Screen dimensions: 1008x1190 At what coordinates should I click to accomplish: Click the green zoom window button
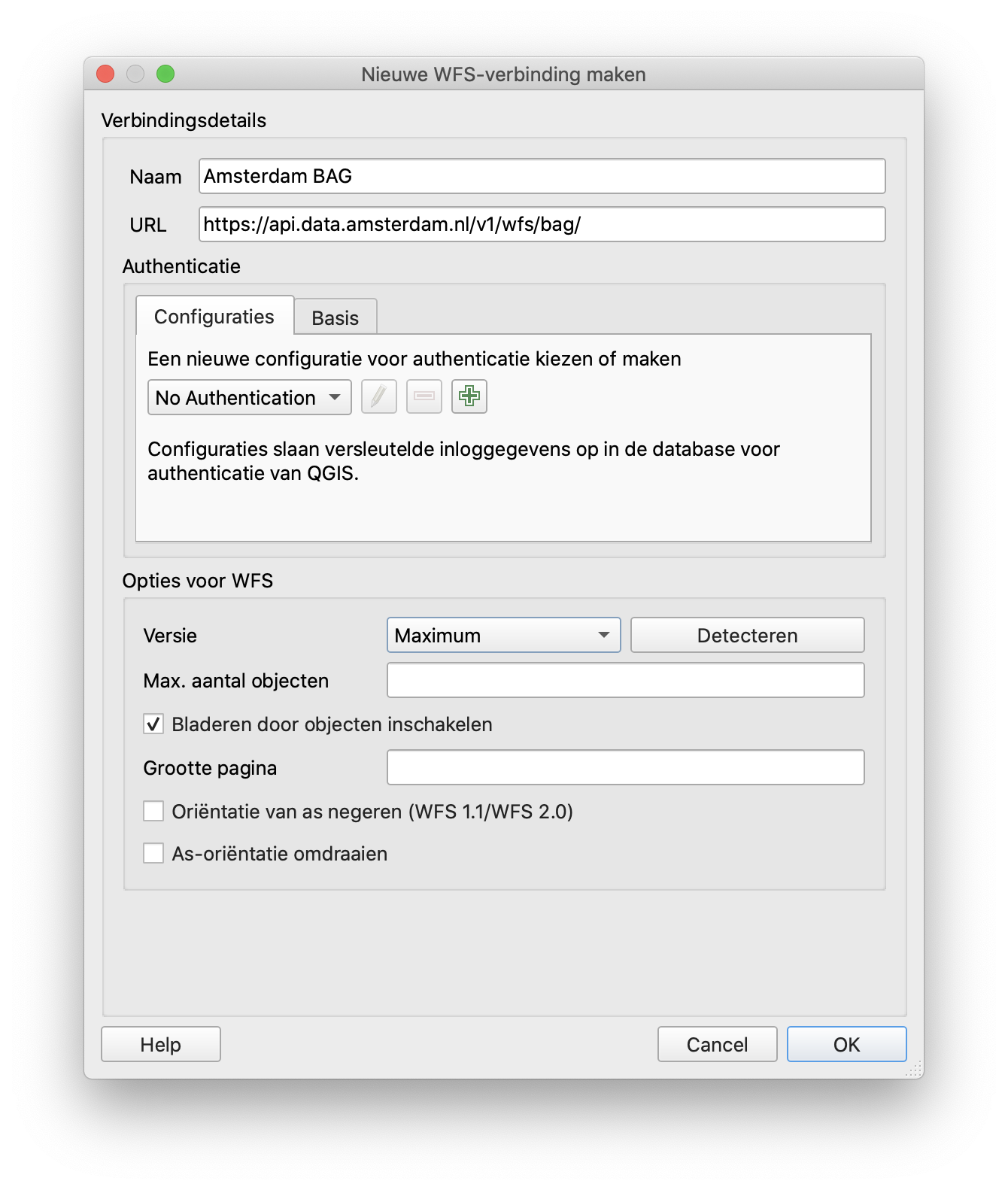(165, 74)
